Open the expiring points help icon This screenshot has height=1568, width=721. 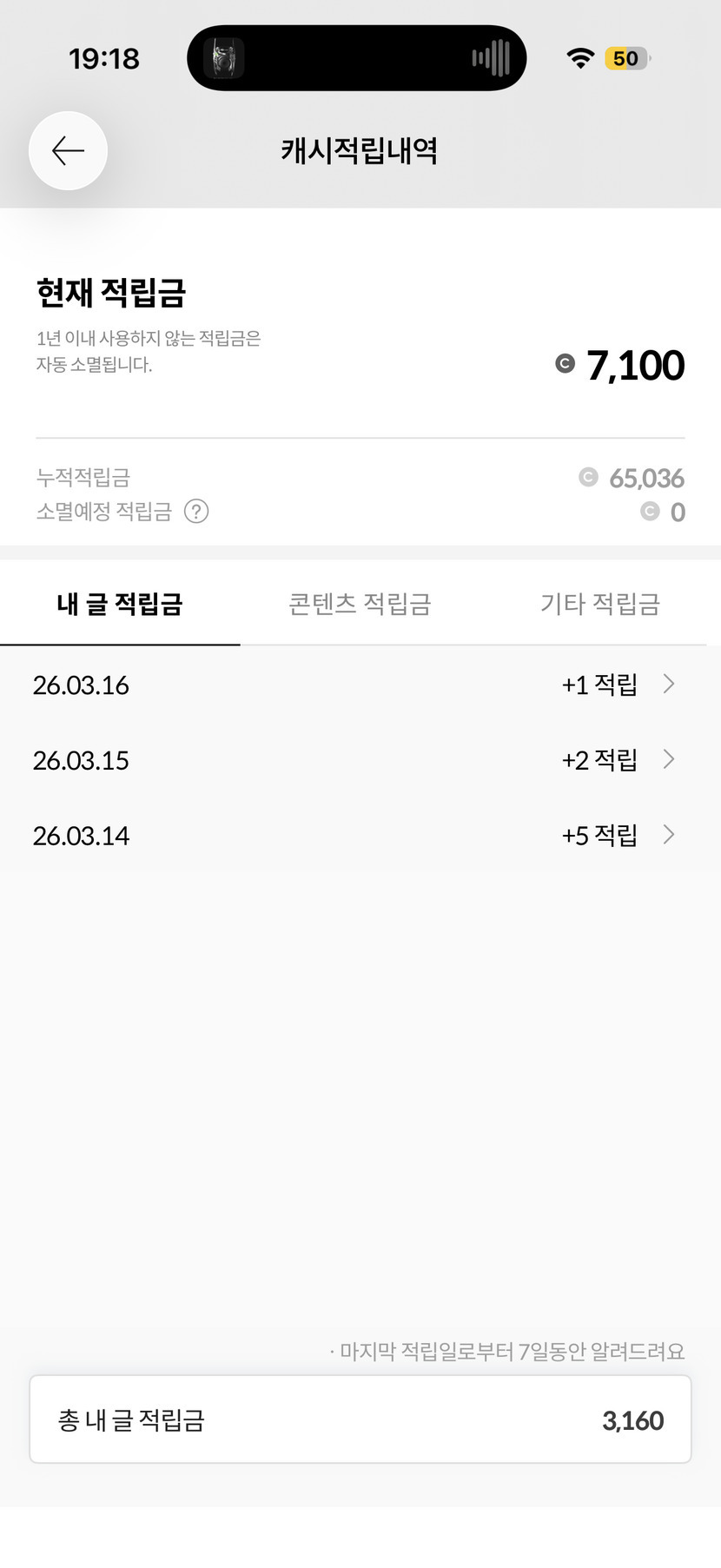[196, 512]
